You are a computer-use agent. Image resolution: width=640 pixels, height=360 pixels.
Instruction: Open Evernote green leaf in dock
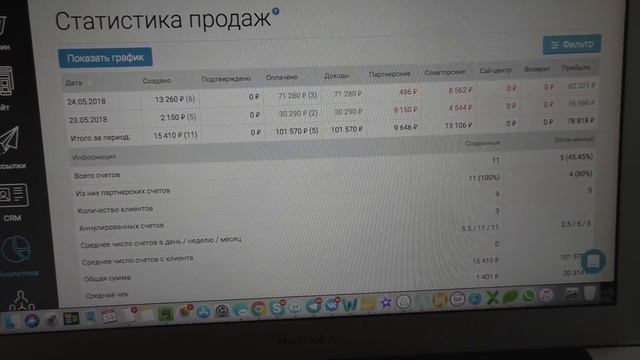point(511,297)
